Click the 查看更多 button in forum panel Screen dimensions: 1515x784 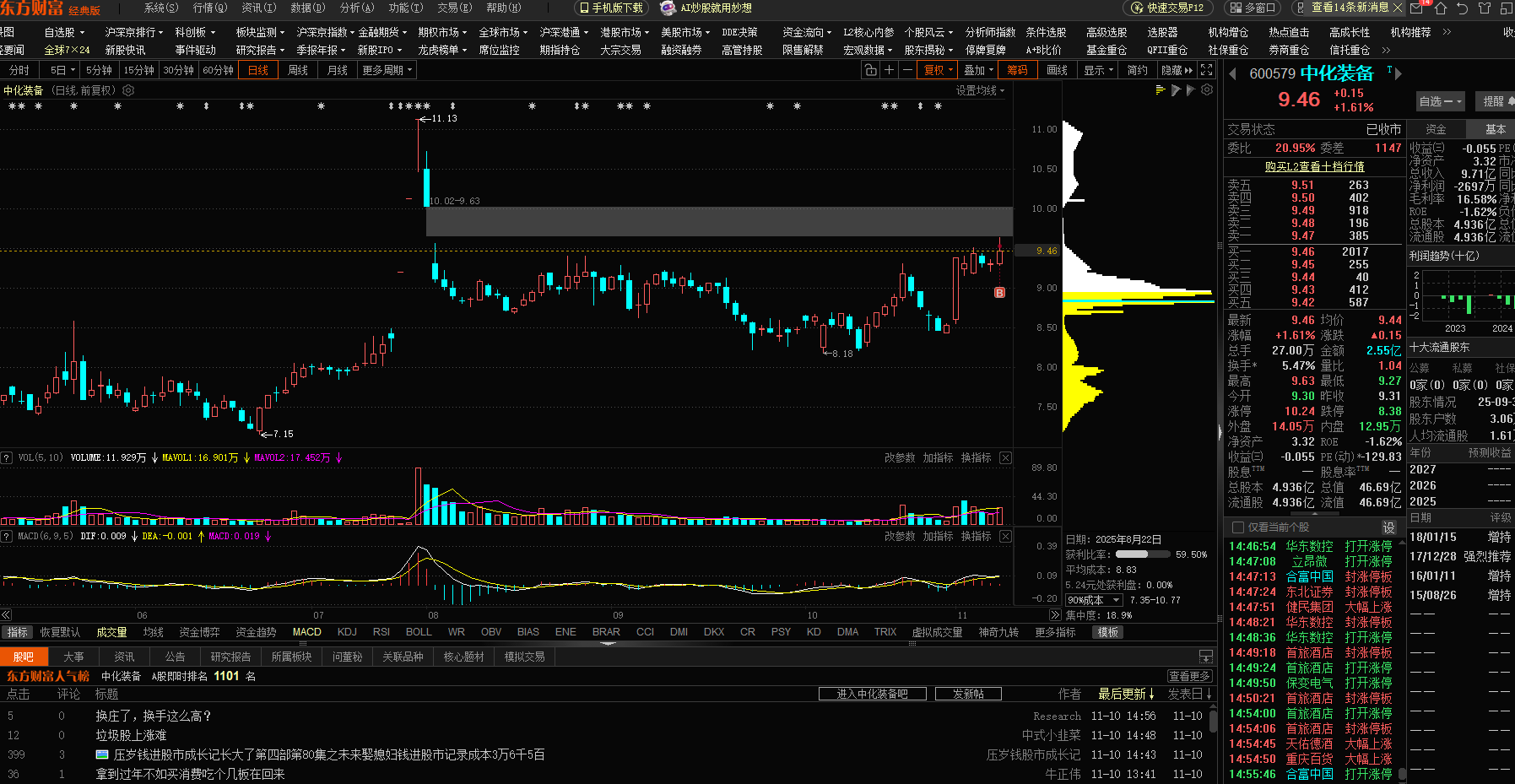click(x=1190, y=676)
